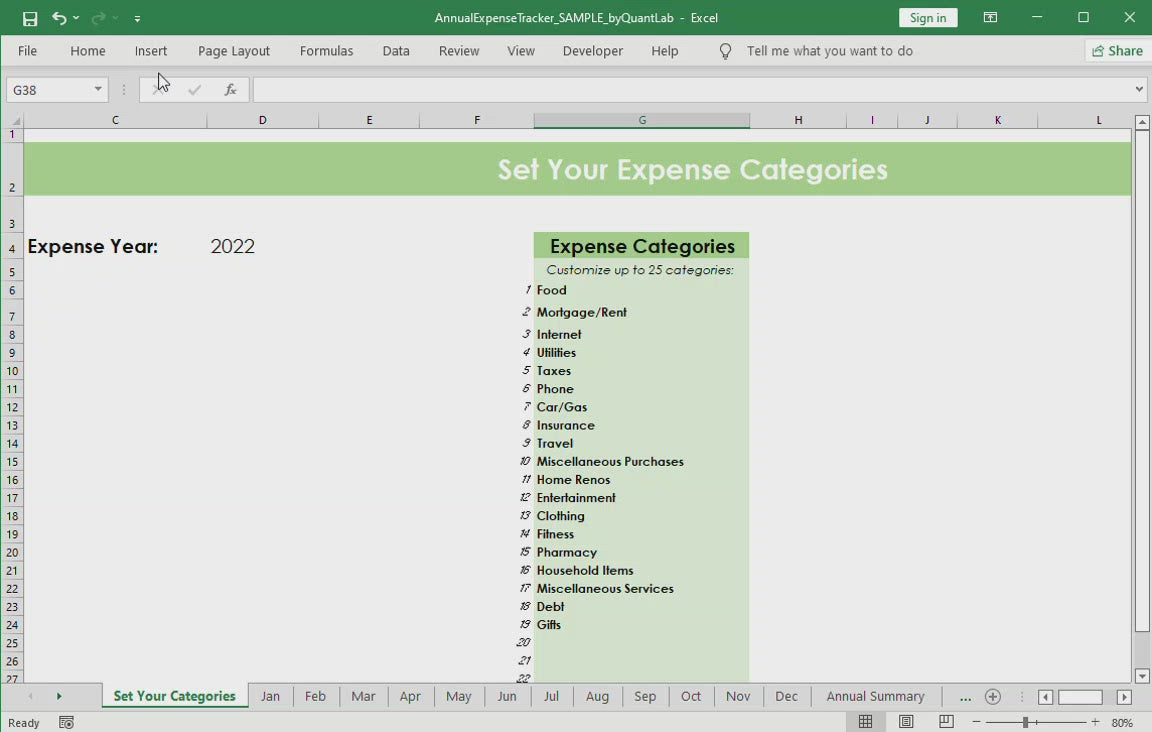Click the New Sheet plus icon
This screenshot has height=732, width=1152.
[992, 697]
